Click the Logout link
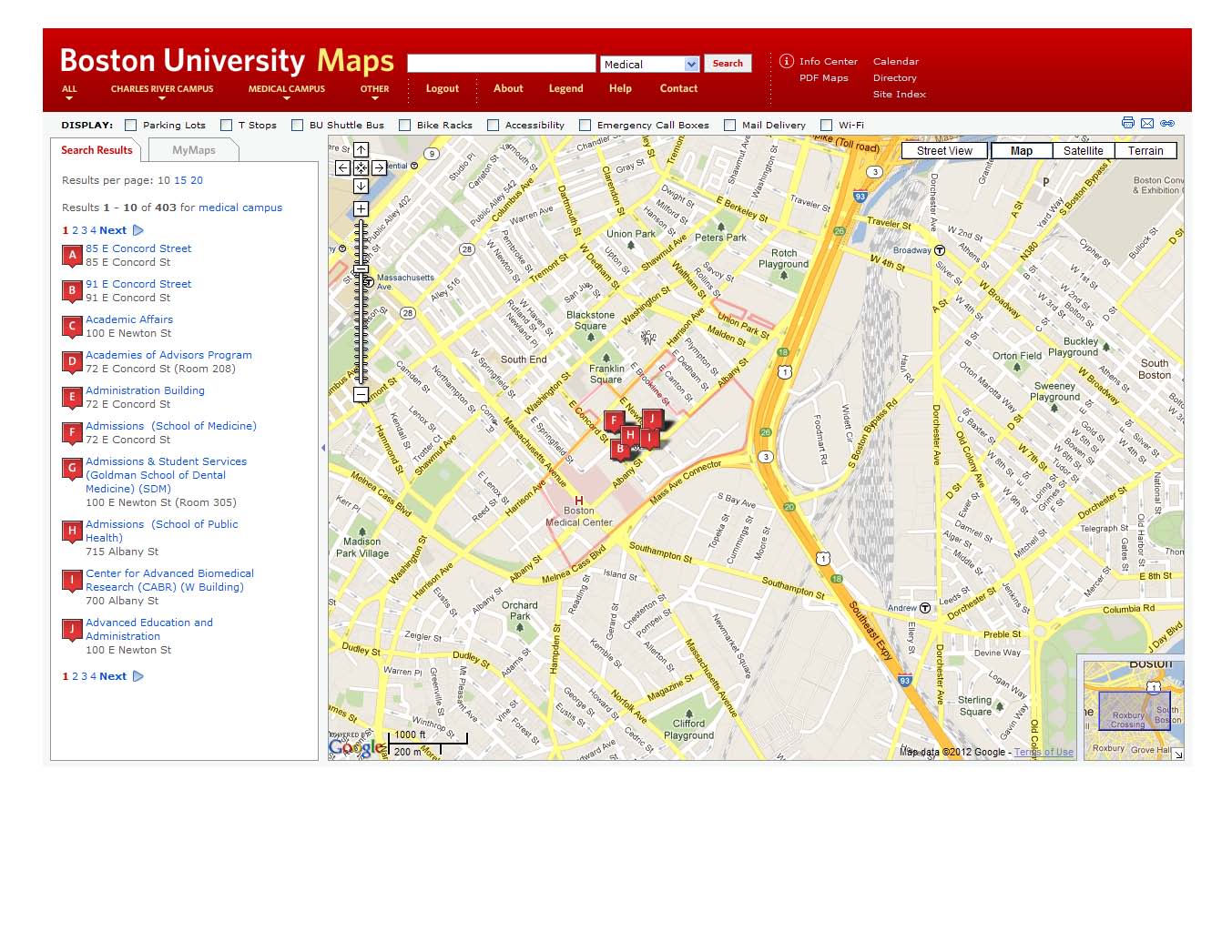Viewport: 1232px width, 952px height. tap(443, 88)
